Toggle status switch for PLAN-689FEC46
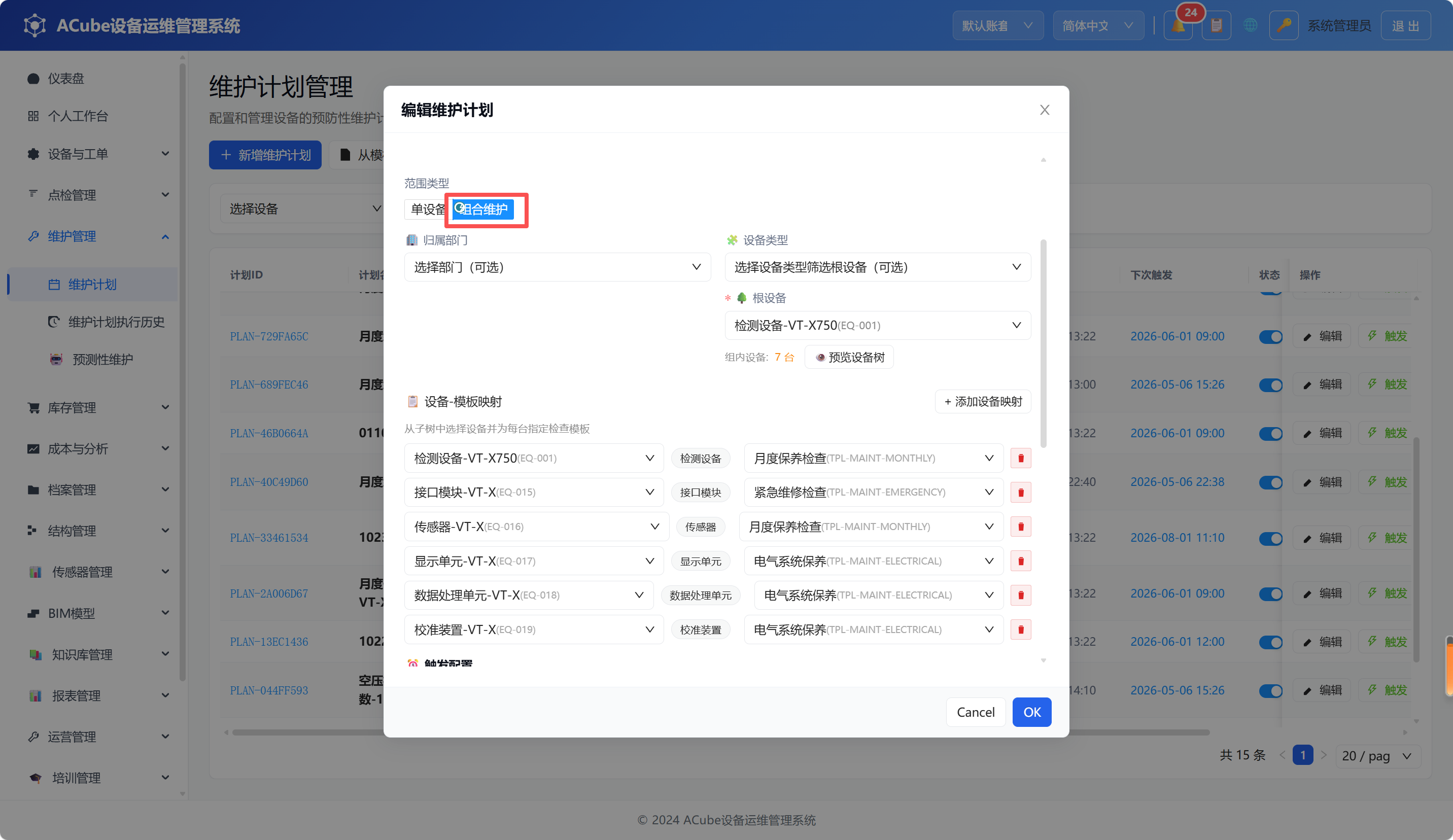The image size is (1453, 840). tap(1270, 384)
